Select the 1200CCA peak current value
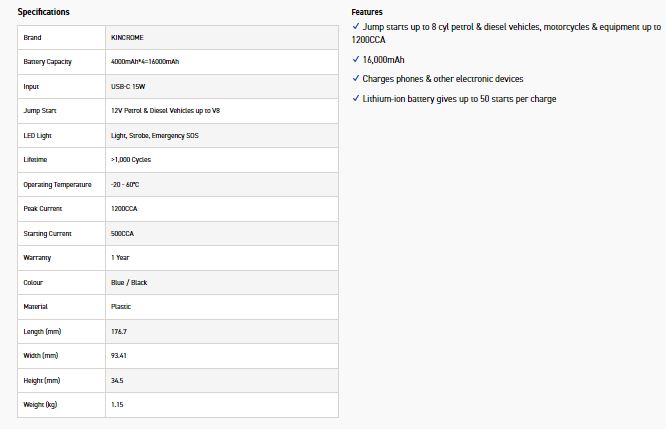The width and height of the screenshot is (666, 429). [x=127, y=209]
